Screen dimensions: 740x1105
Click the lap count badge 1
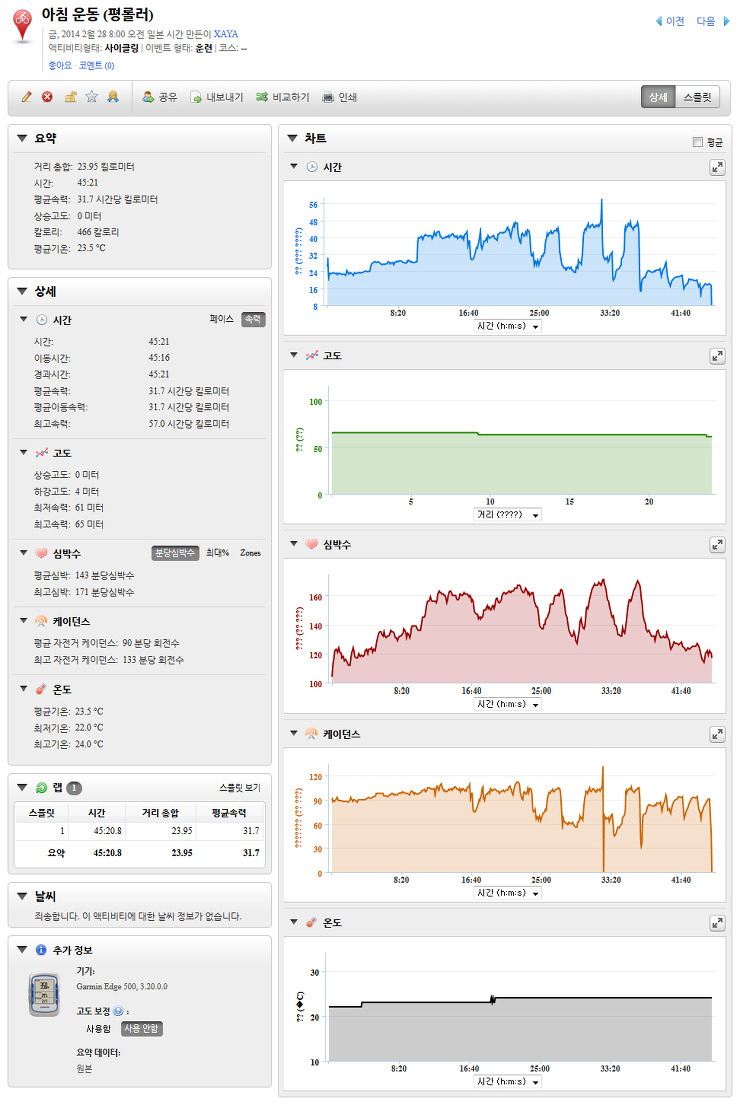(74, 788)
